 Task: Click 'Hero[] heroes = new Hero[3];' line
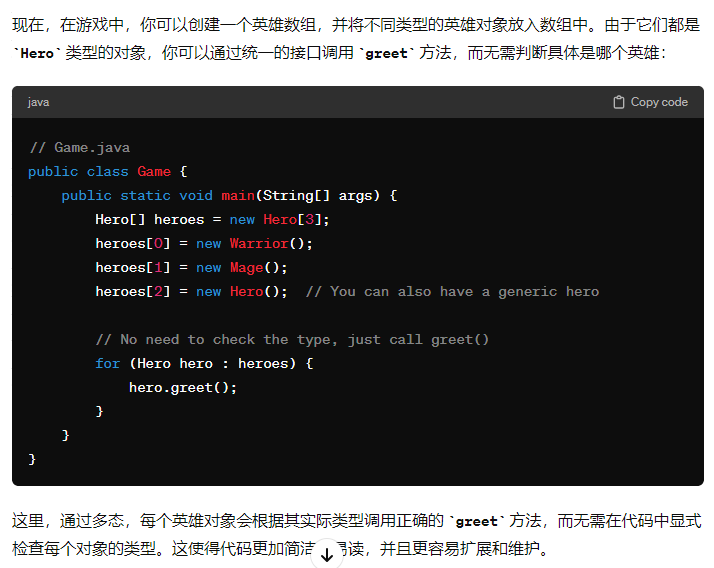[212, 220]
